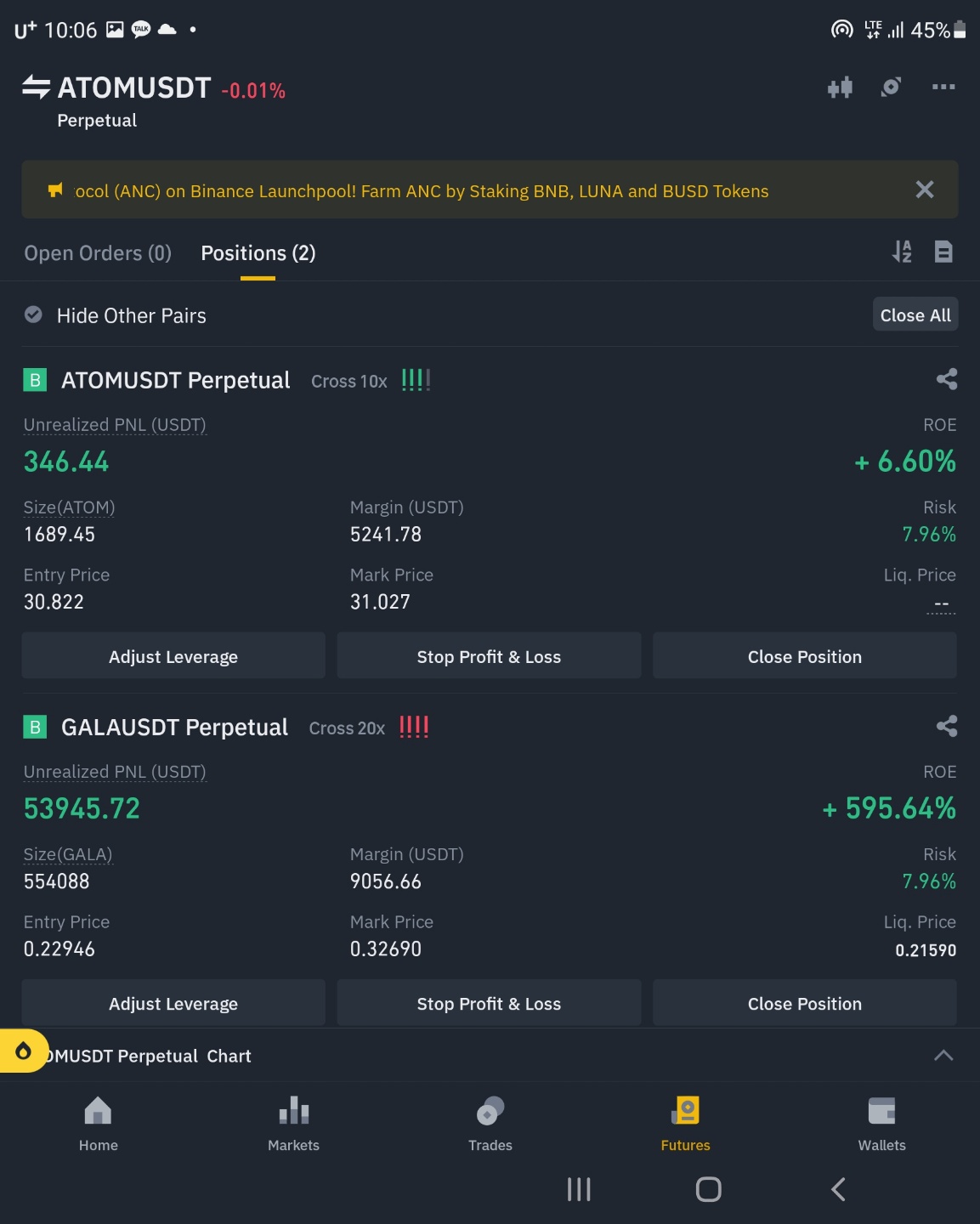Open the order history document icon
The image size is (980, 1224).
tap(943, 252)
